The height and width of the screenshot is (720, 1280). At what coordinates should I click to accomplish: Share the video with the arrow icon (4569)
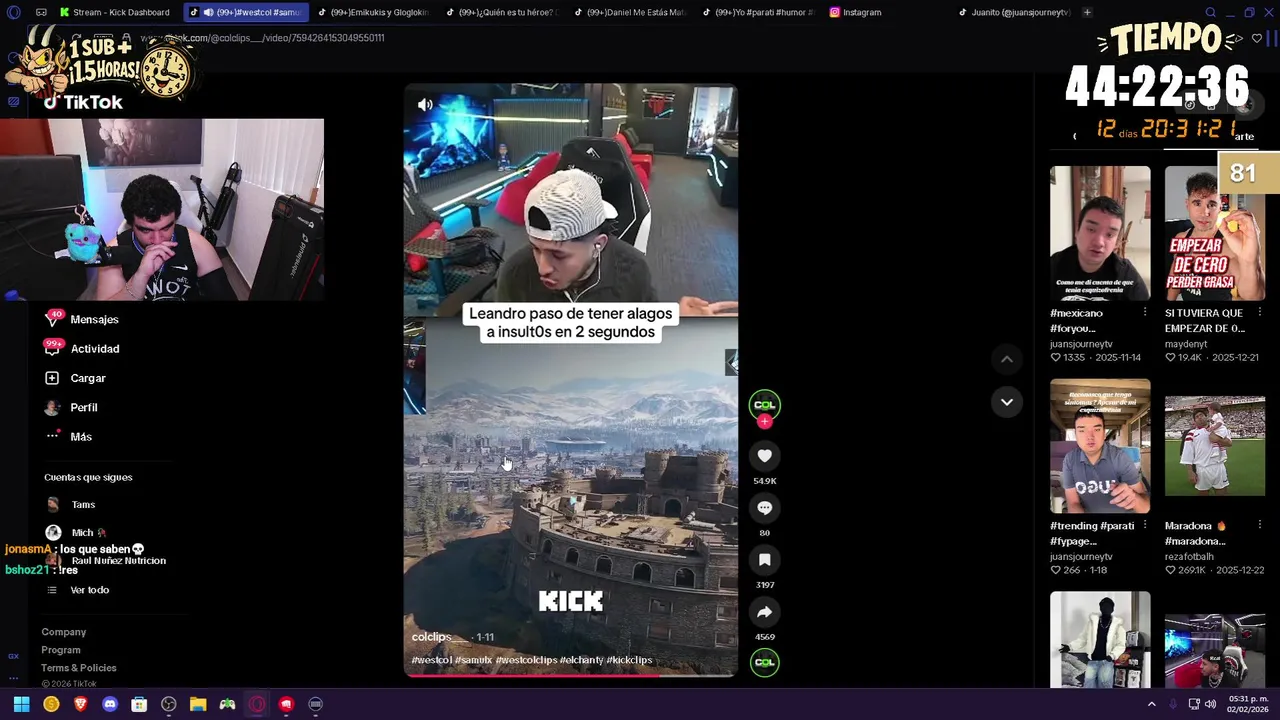click(x=764, y=612)
